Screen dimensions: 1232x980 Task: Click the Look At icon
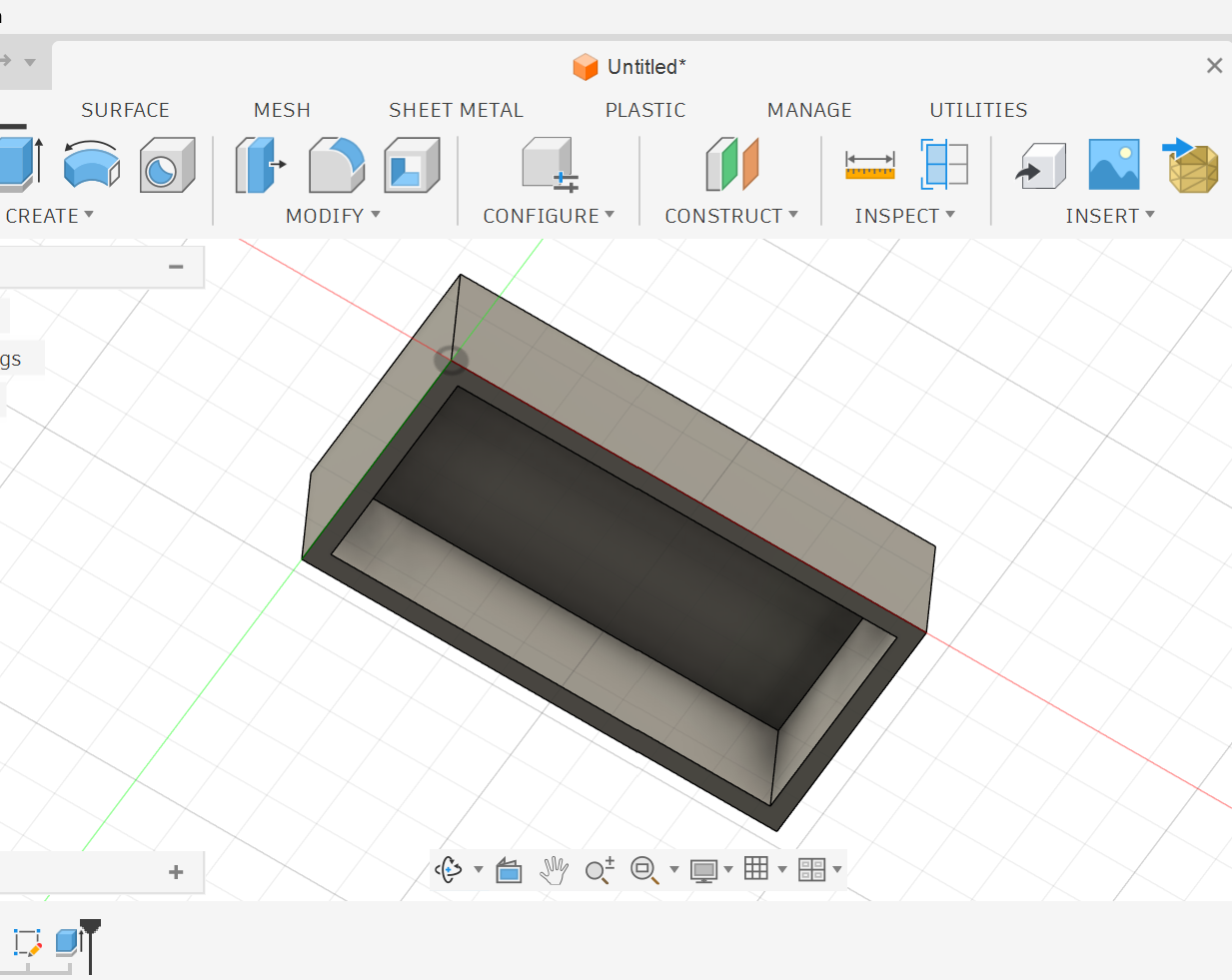click(x=509, y=870)
